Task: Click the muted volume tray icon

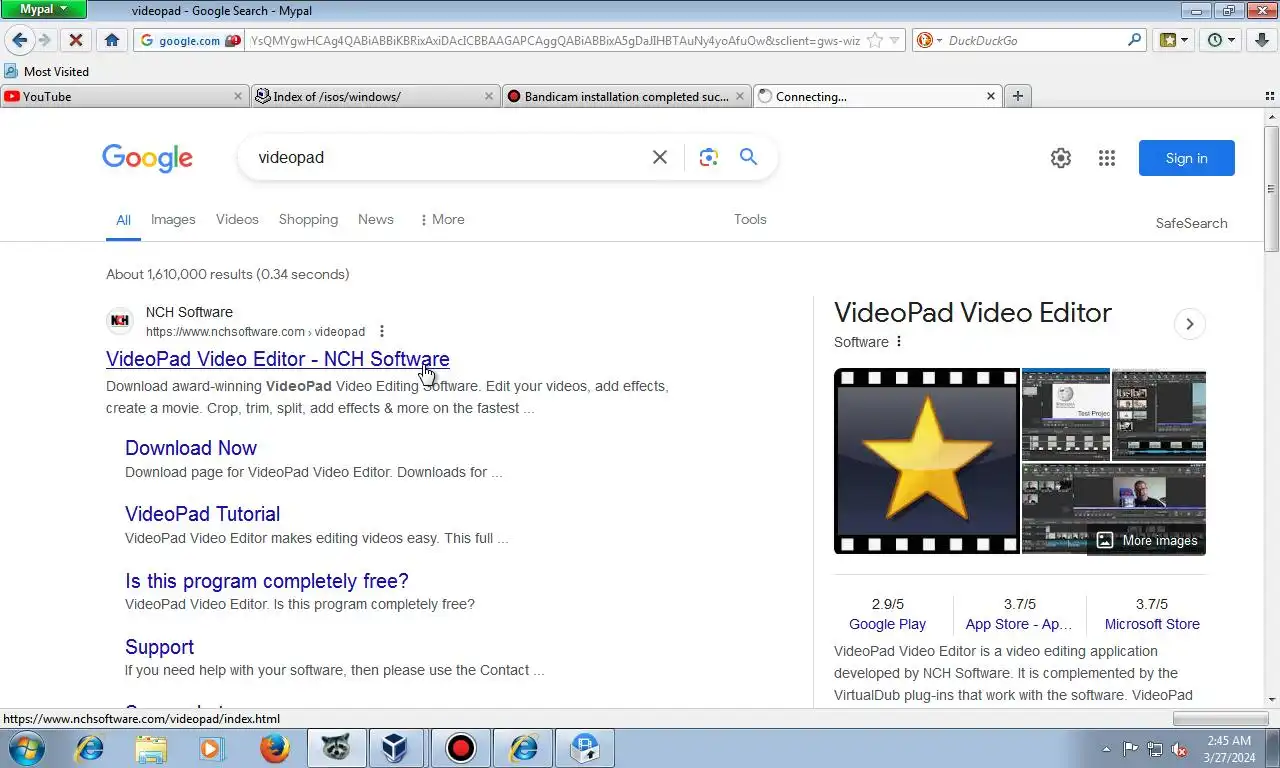Action: 1178,749
